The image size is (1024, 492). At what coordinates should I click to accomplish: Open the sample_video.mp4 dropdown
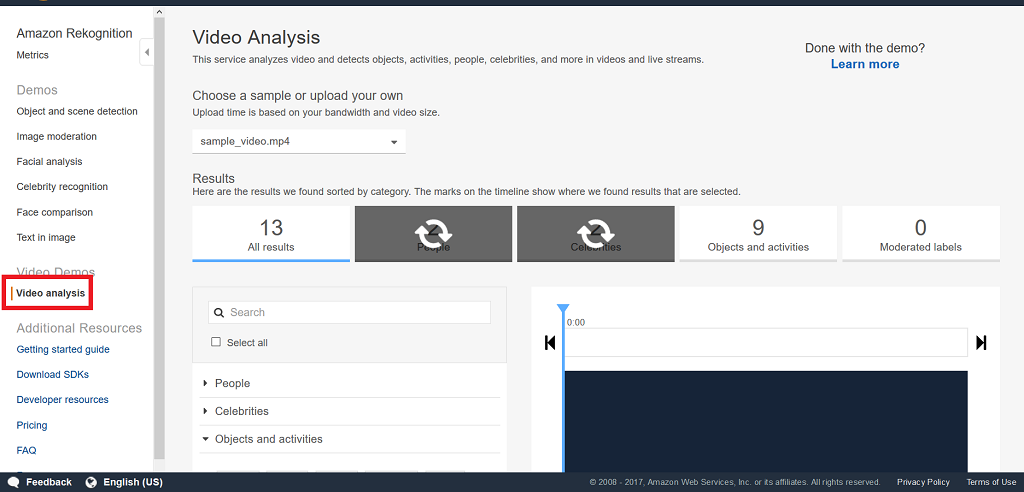click(x=299, y=141)
